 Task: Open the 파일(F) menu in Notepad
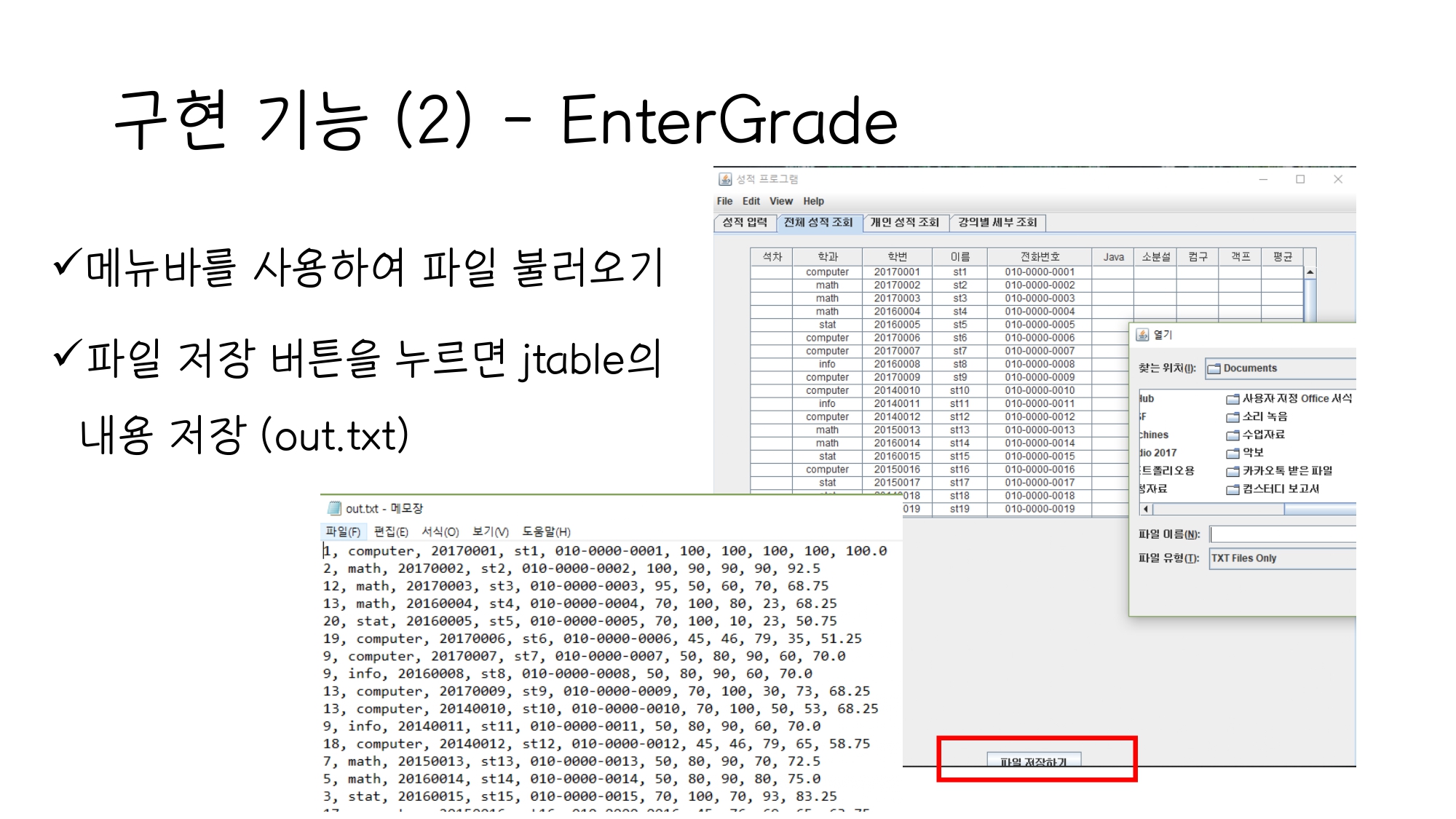click(x=343, y=532)
